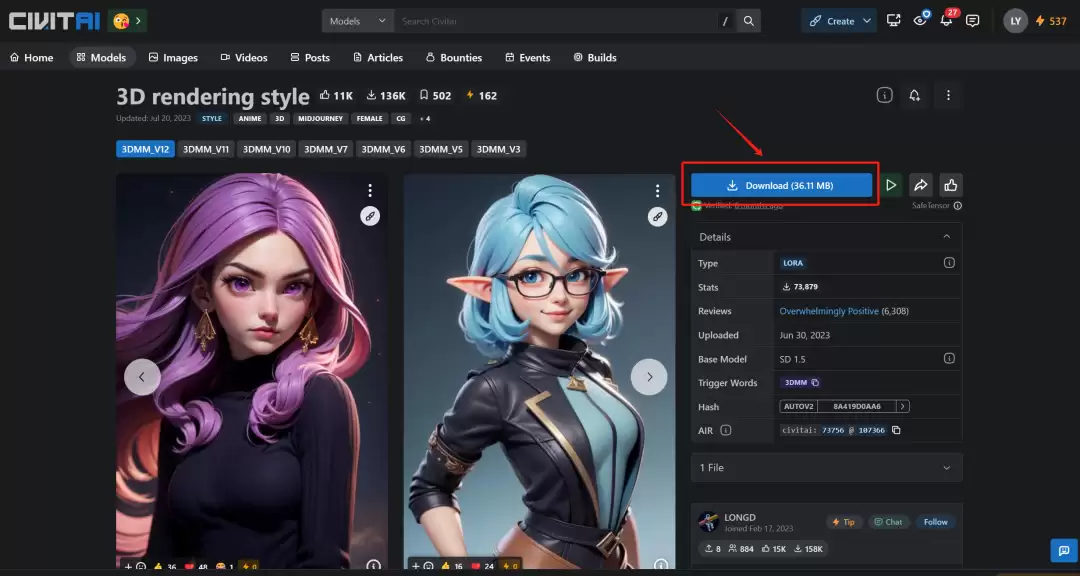Click the thumbs-up like button beside share
The width and height of the screenshot is (1080, 576).
click(951, 185)
